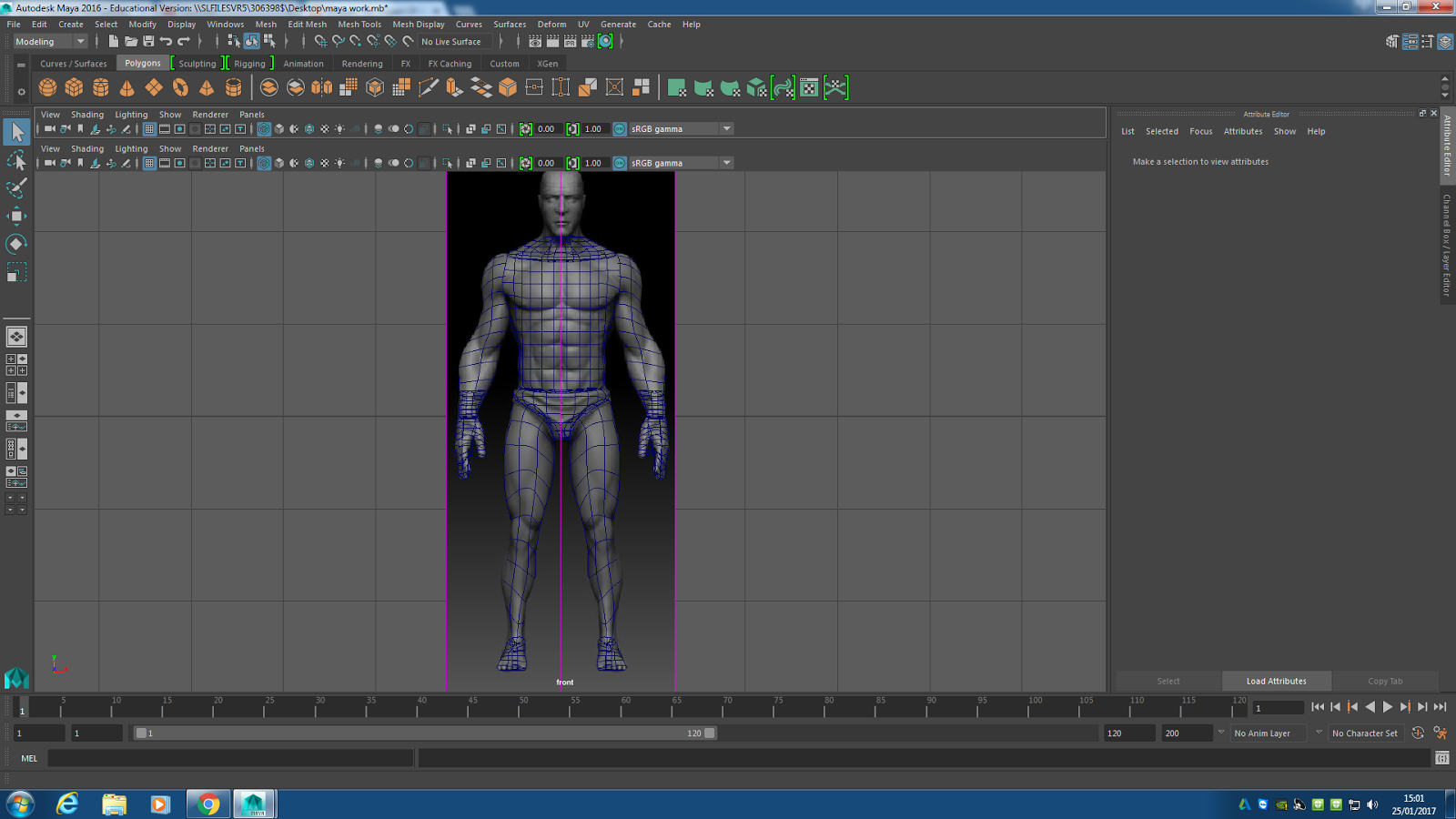The height and width of the screenshot is (819, 1456).
Task: Open the No Character Set dropdown
Action: pyautogui.click(x=1364, y=733)
